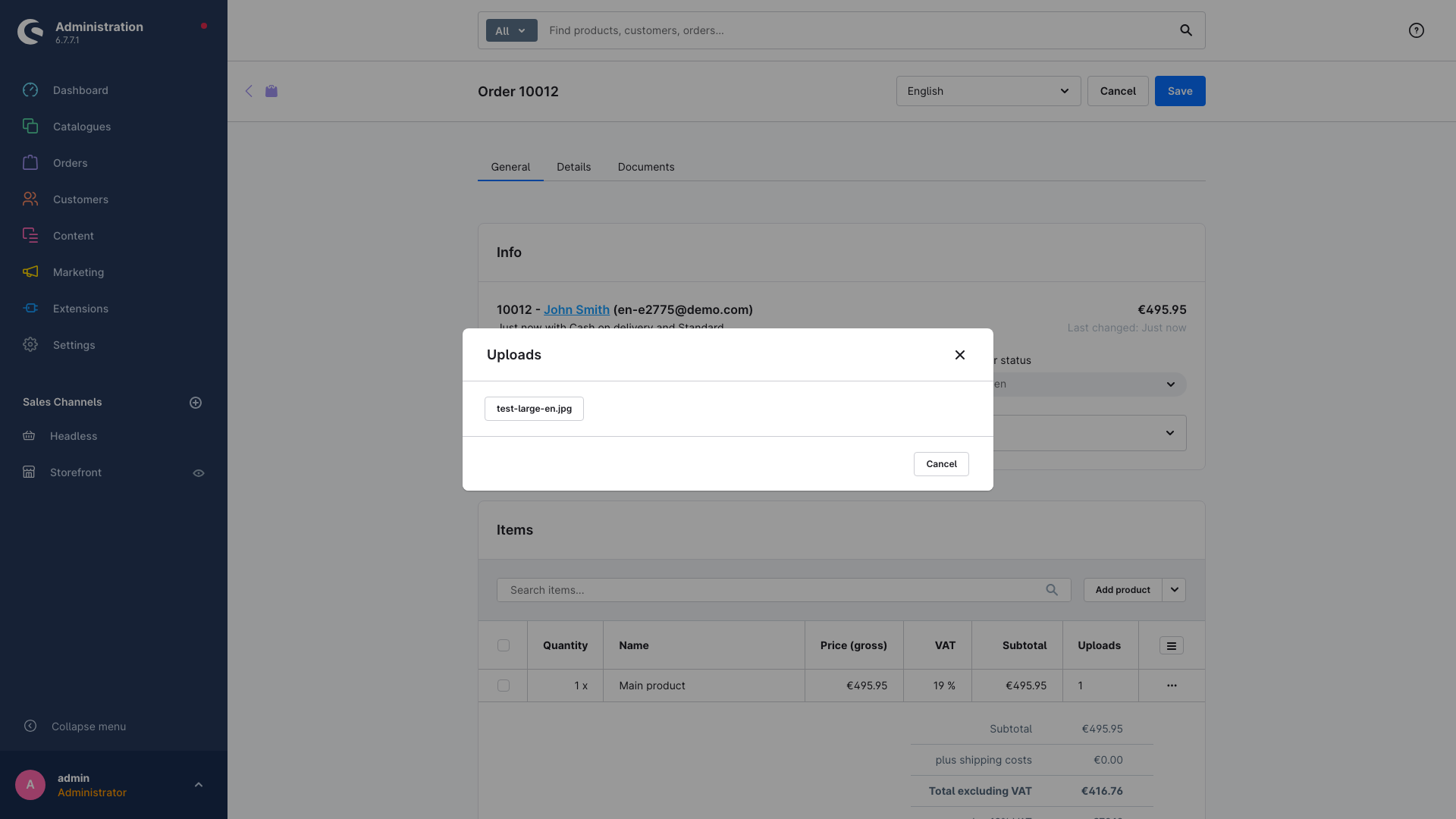Viewport: 1456px width, 819px height.
Task: Toggle Storefront eye visibility icon
Action: [x=199, y=473]
